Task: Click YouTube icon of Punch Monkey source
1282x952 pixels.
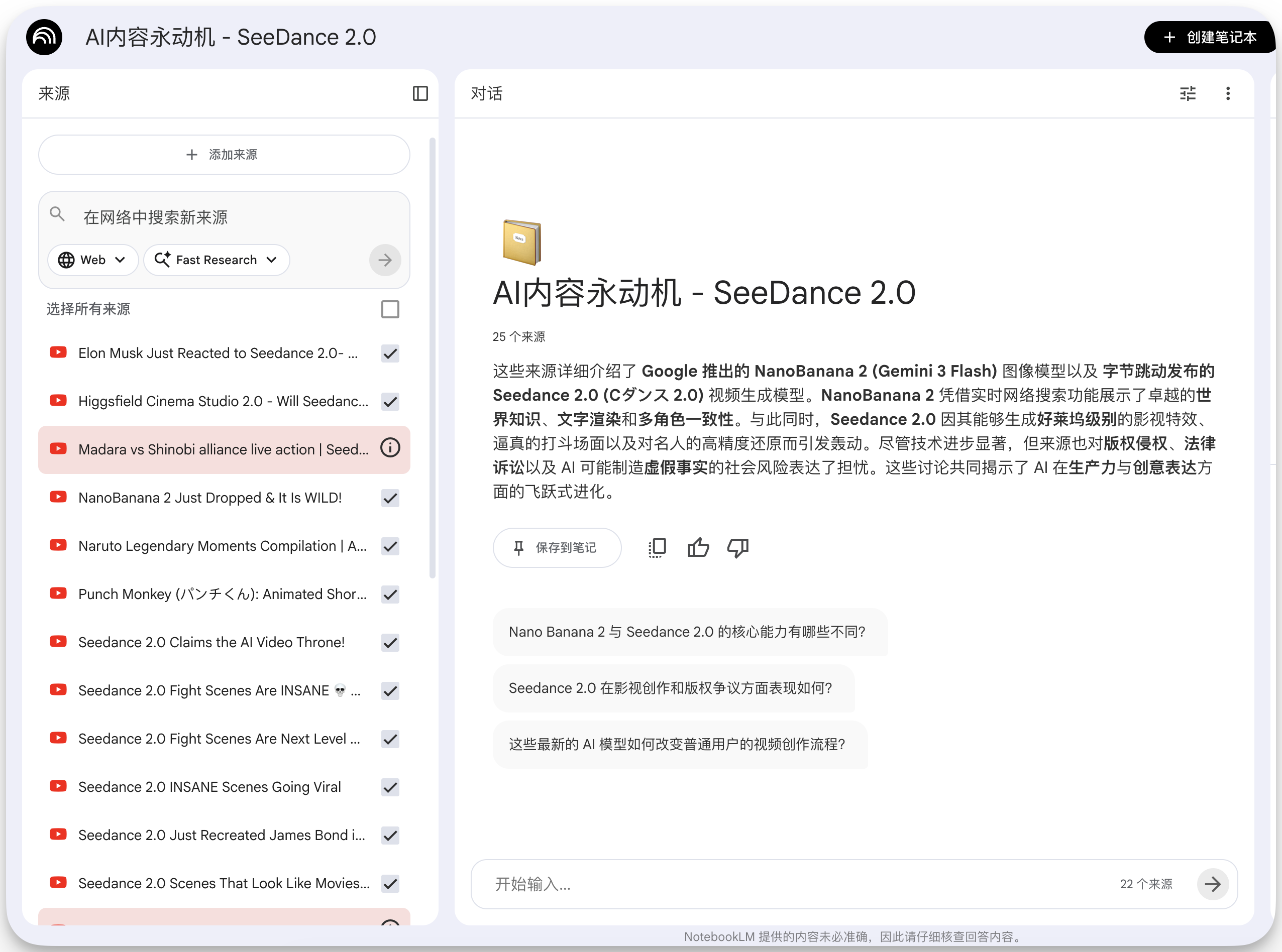Action: pos(58,593)
